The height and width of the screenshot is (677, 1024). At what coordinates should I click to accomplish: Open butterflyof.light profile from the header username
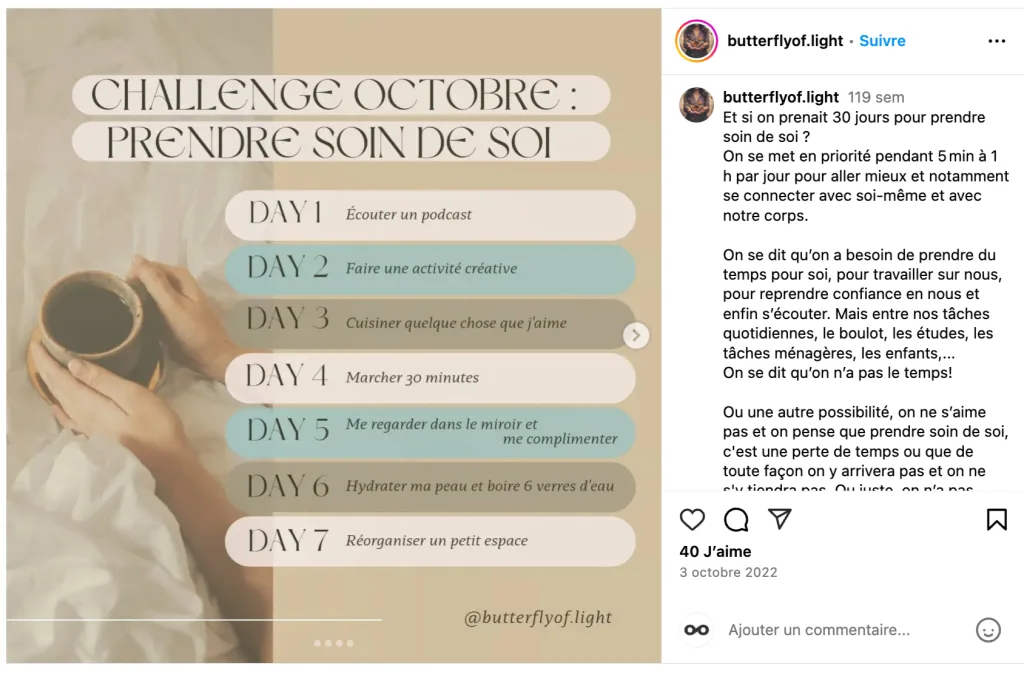point(785,41)
